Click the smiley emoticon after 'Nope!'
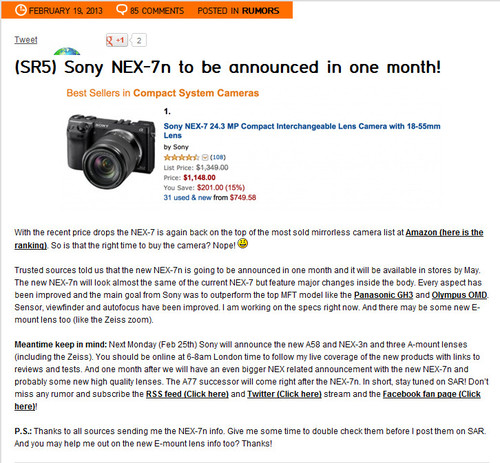This screenshot has width=500, height=463. [243, 243]
